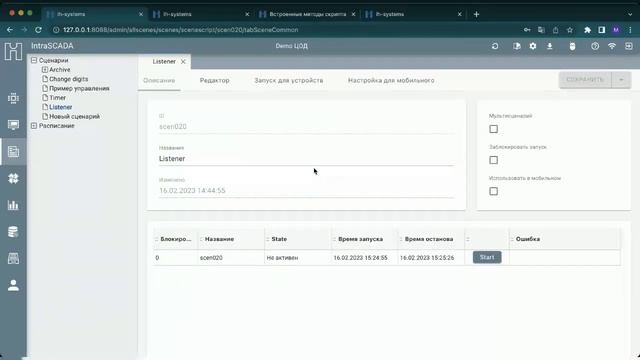Image resolution: width=640 pixels, height=360 pixels.
Task: Open the browser tab list chevron
Action: (630, 14)
